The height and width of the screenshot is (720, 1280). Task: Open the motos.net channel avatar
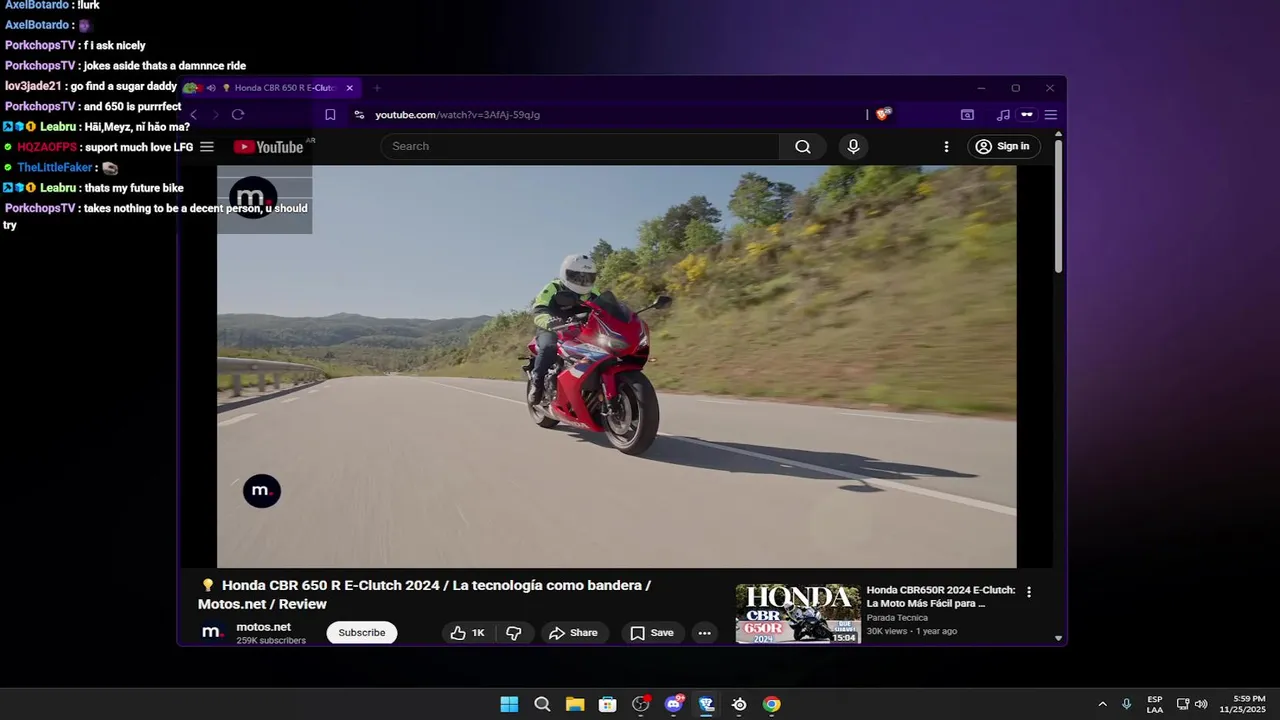[212, 633]
